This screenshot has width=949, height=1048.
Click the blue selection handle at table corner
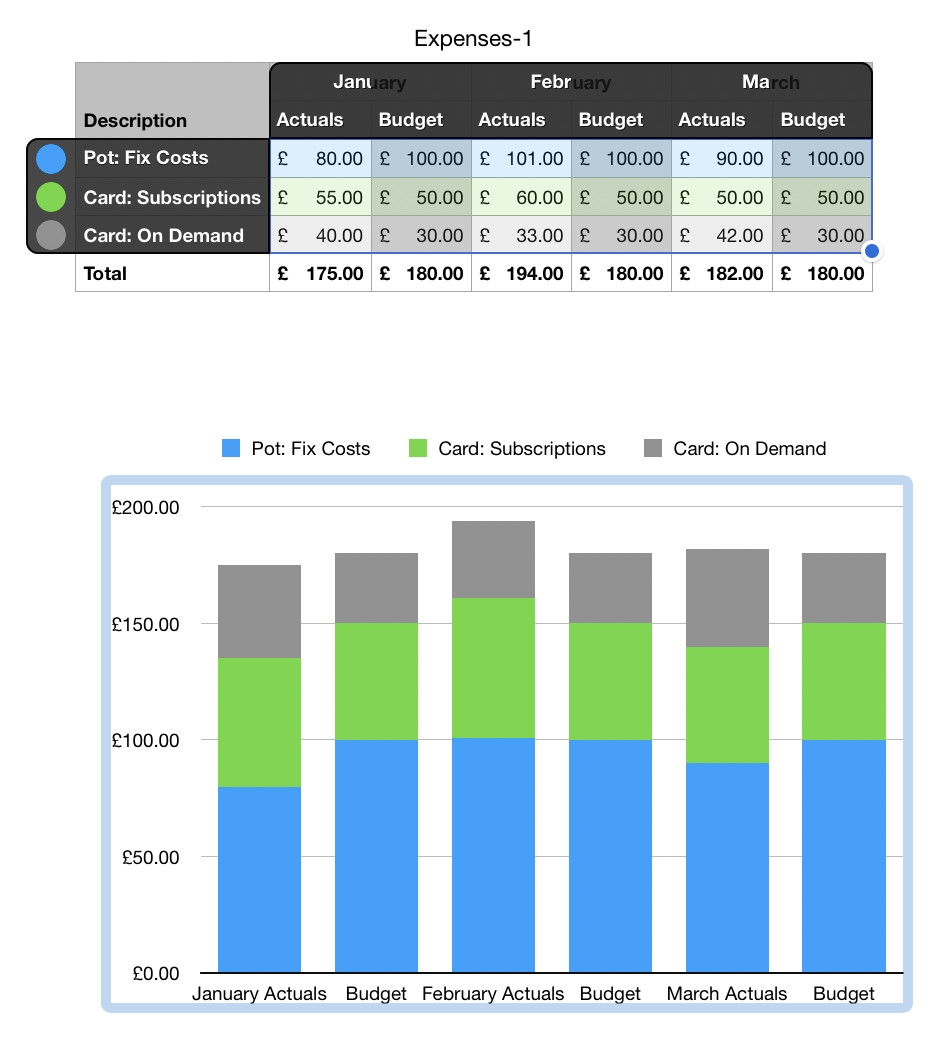click(x=871, y=252)
